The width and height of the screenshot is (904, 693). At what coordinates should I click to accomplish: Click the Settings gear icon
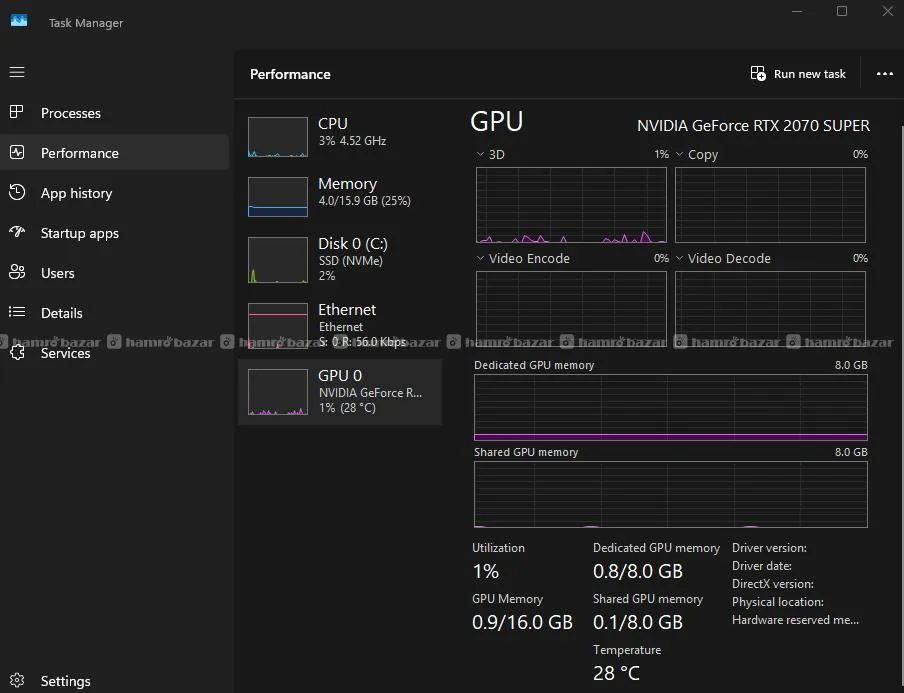click(x=17, y=680)
